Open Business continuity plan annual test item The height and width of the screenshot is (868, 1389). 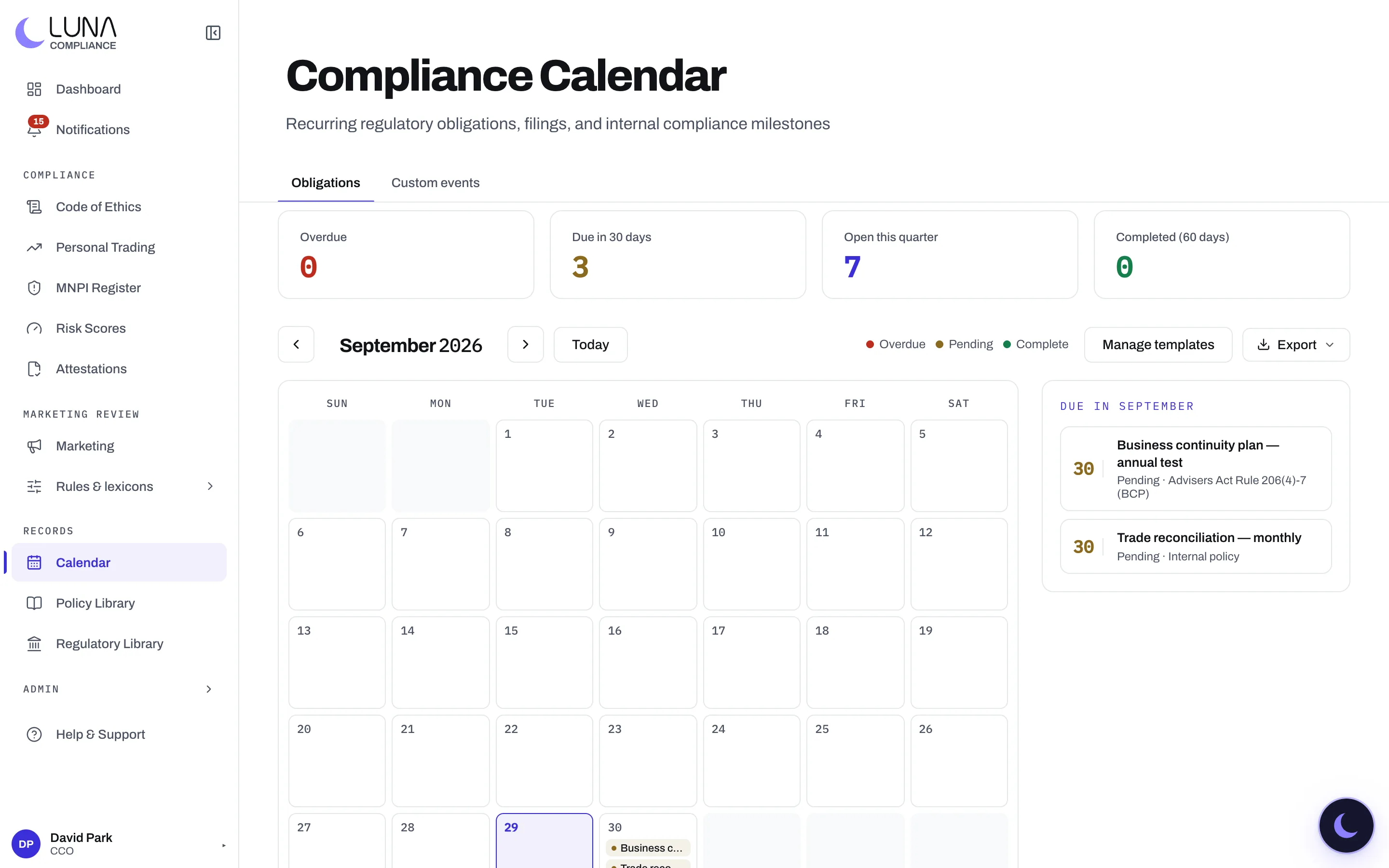click(1196, 468)
